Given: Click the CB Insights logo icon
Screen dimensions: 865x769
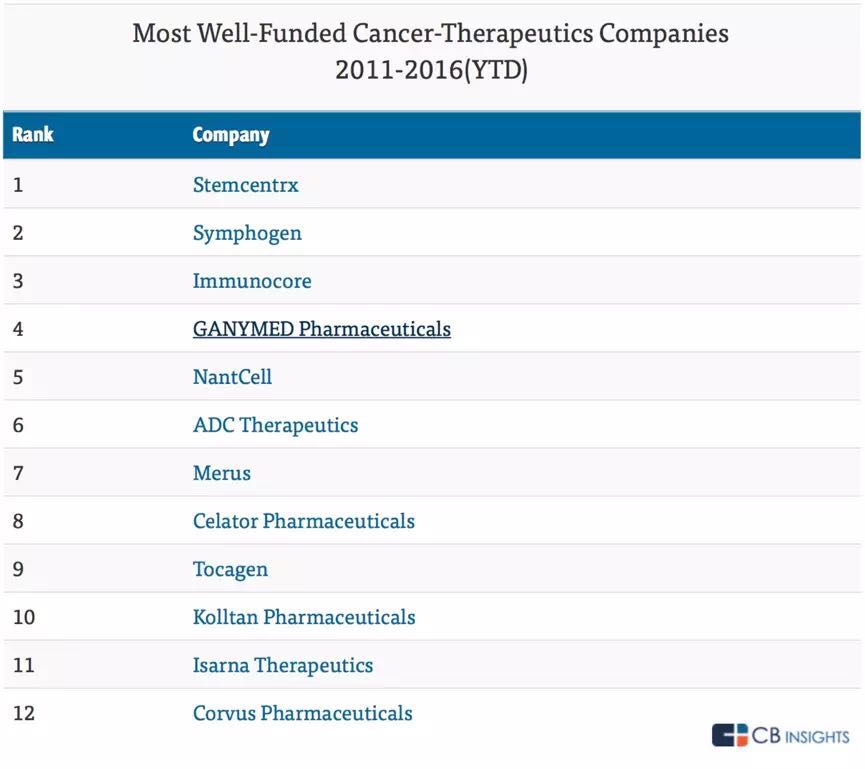Looking at the screenshot, I should tap(729, 735).
